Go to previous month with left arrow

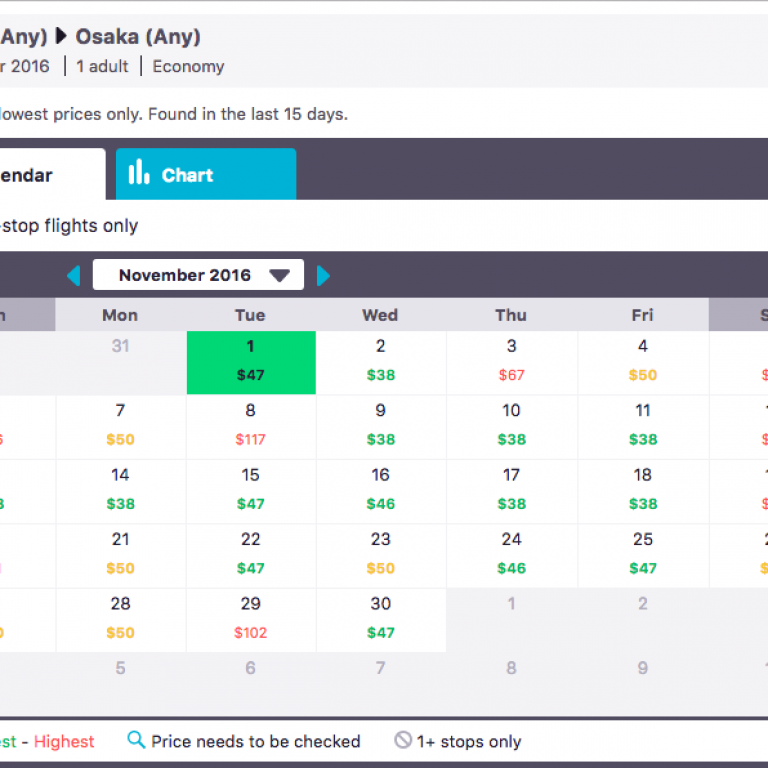click(x=73, y=275)
